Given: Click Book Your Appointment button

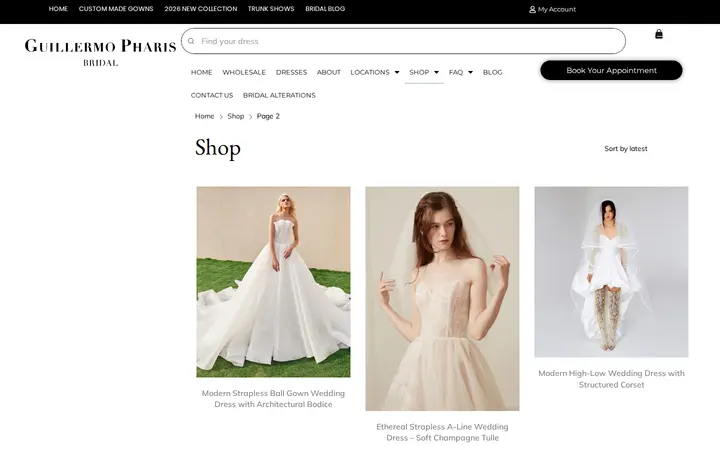Looking at the screenshot, I should click(611, 70).
